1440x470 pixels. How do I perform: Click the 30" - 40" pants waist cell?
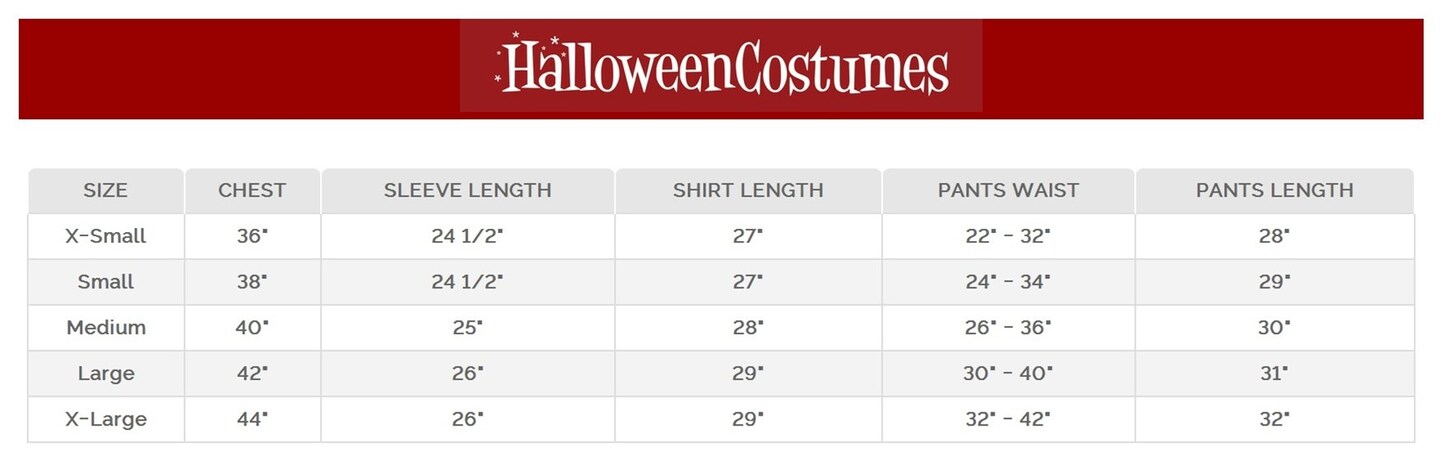point(1008,374)
